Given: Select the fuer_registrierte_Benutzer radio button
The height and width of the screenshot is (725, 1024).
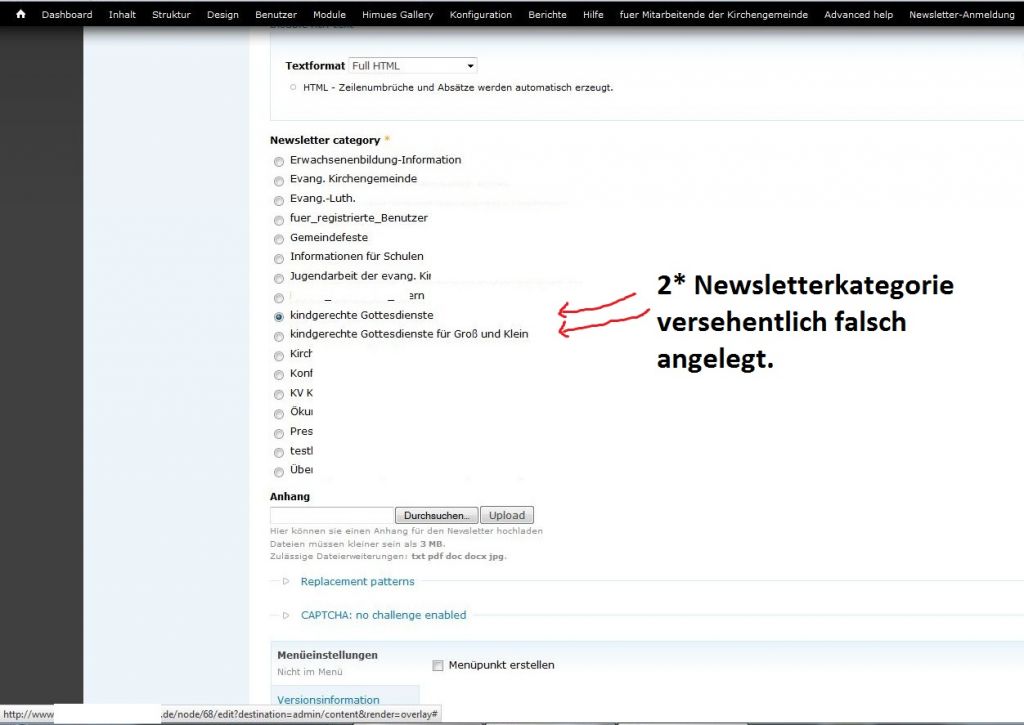Looking at the screenshot, I should click(x=279, y=219).
